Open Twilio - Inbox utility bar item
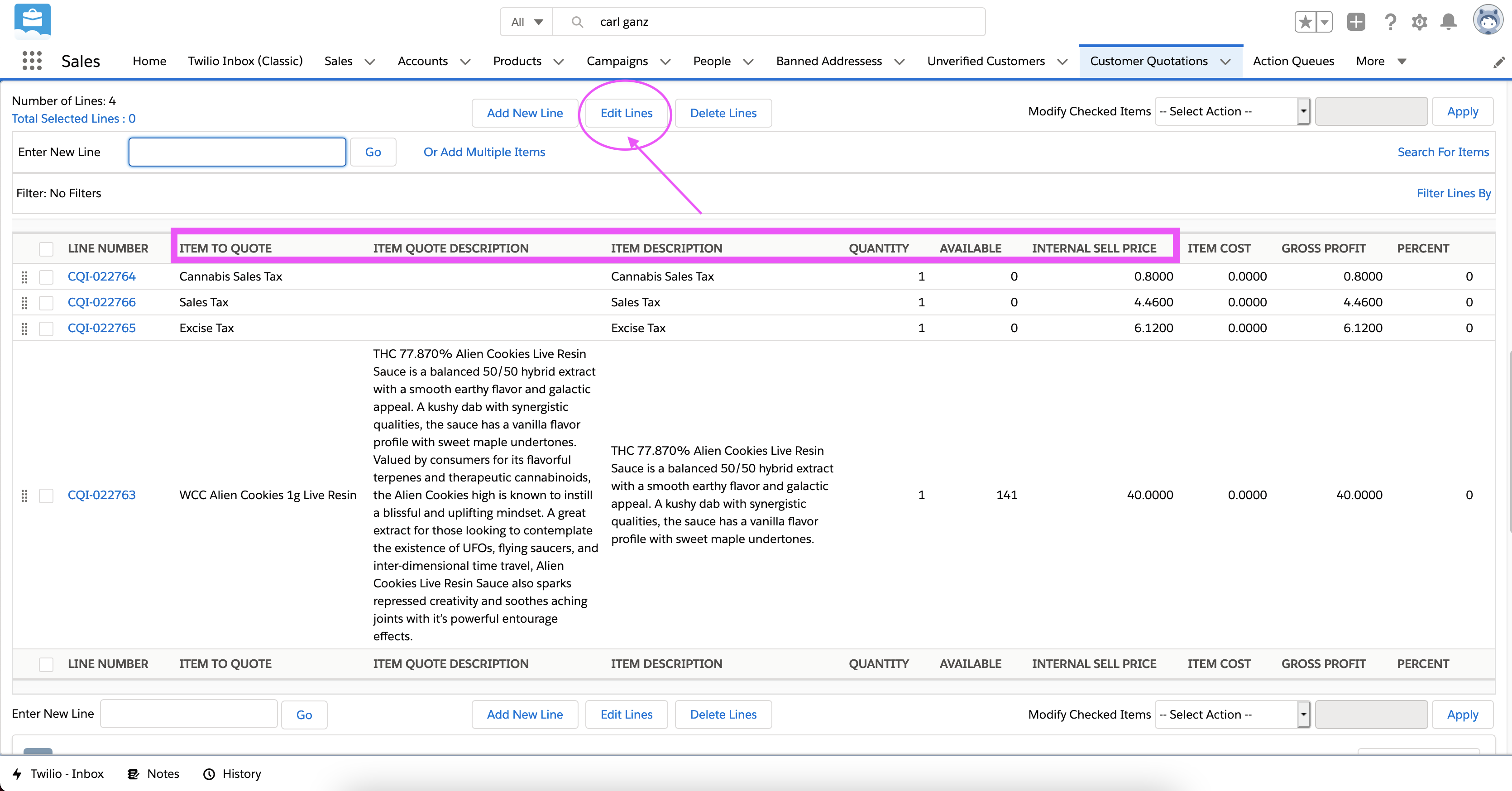Viewport: 1512px width, 791px height. click(x=58, y=774)
